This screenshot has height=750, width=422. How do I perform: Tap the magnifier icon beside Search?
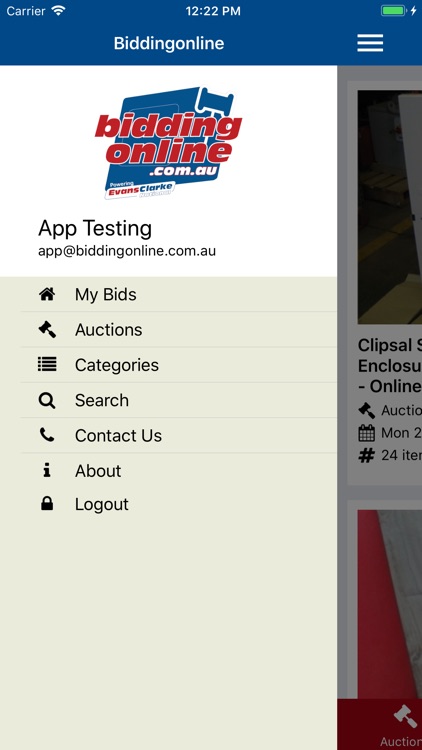tap(47, 400)
